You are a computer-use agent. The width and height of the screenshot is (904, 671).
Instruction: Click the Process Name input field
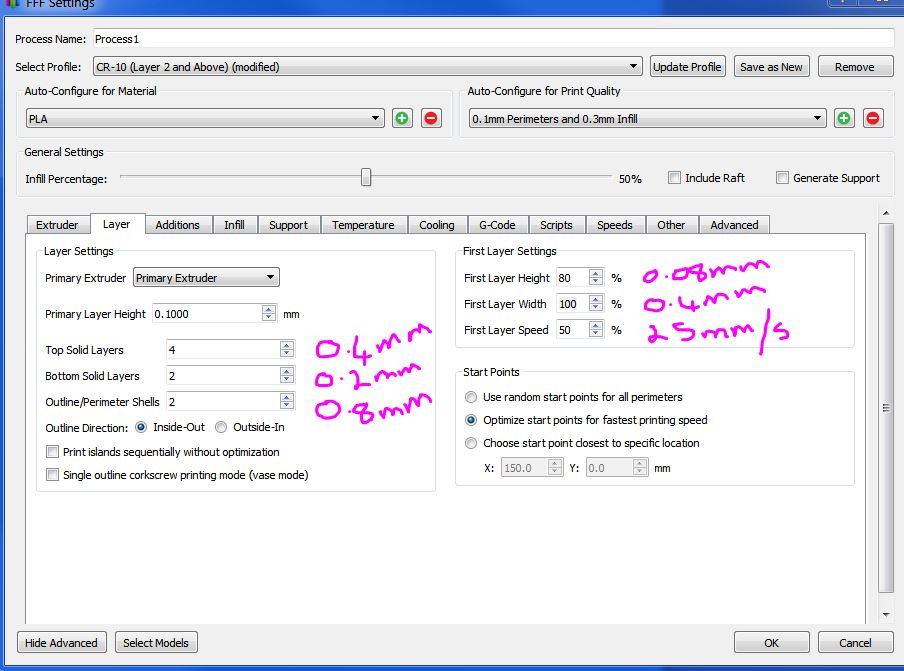tap(494, 39)
